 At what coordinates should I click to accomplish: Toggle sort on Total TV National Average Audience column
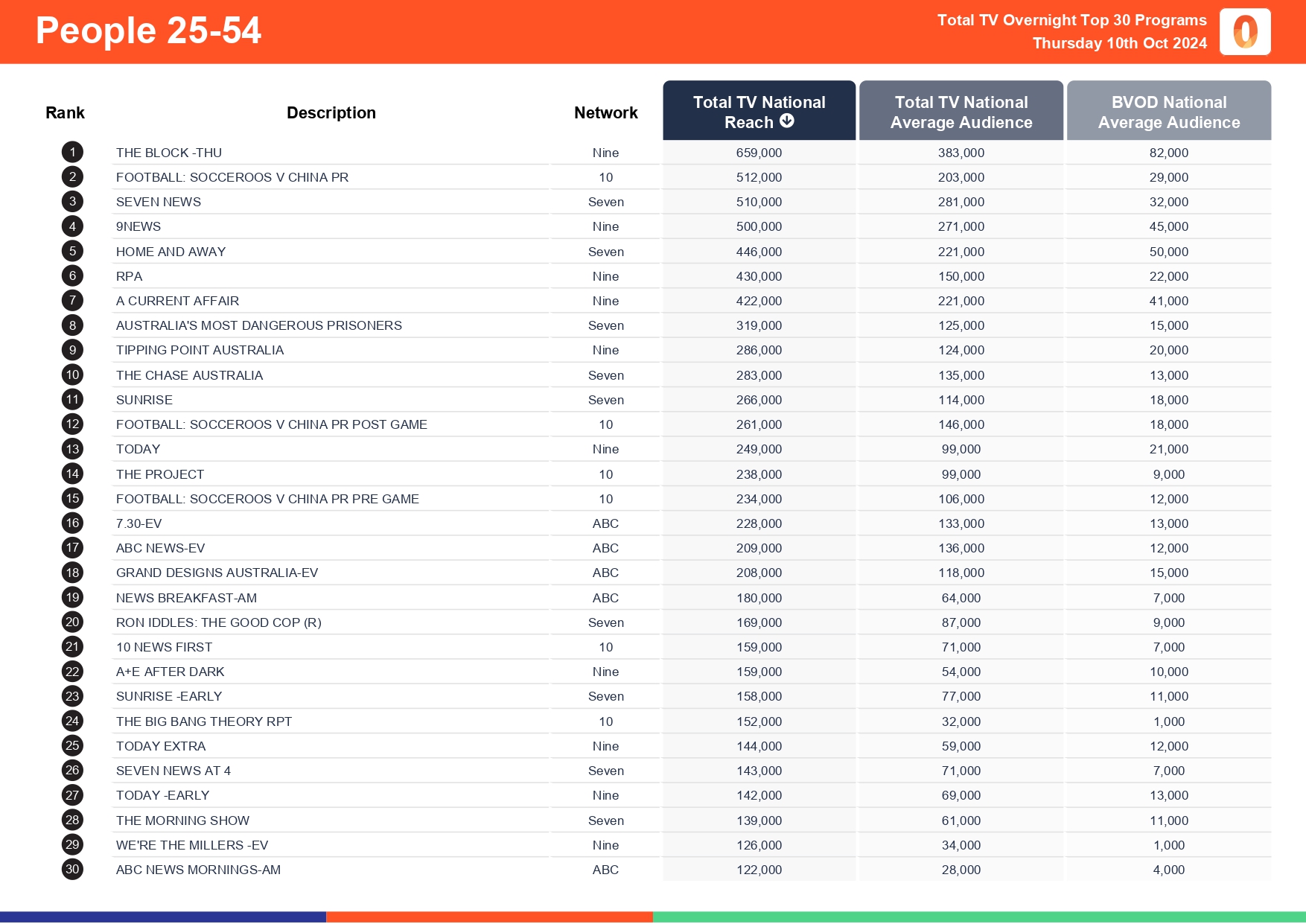coord(961,112)
